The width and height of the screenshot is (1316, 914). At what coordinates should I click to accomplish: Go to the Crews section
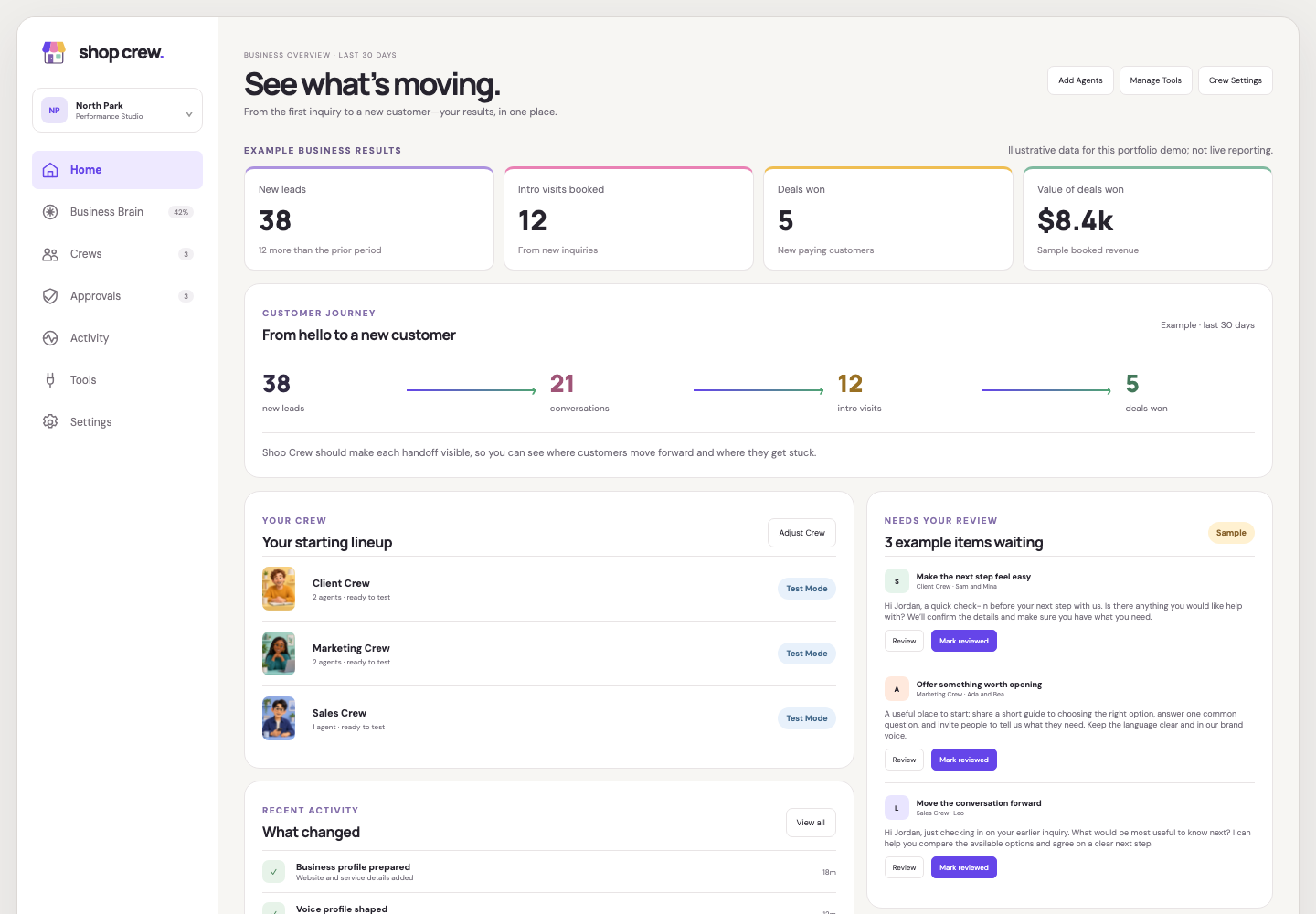pyautogui.click(x=117, y=254)
